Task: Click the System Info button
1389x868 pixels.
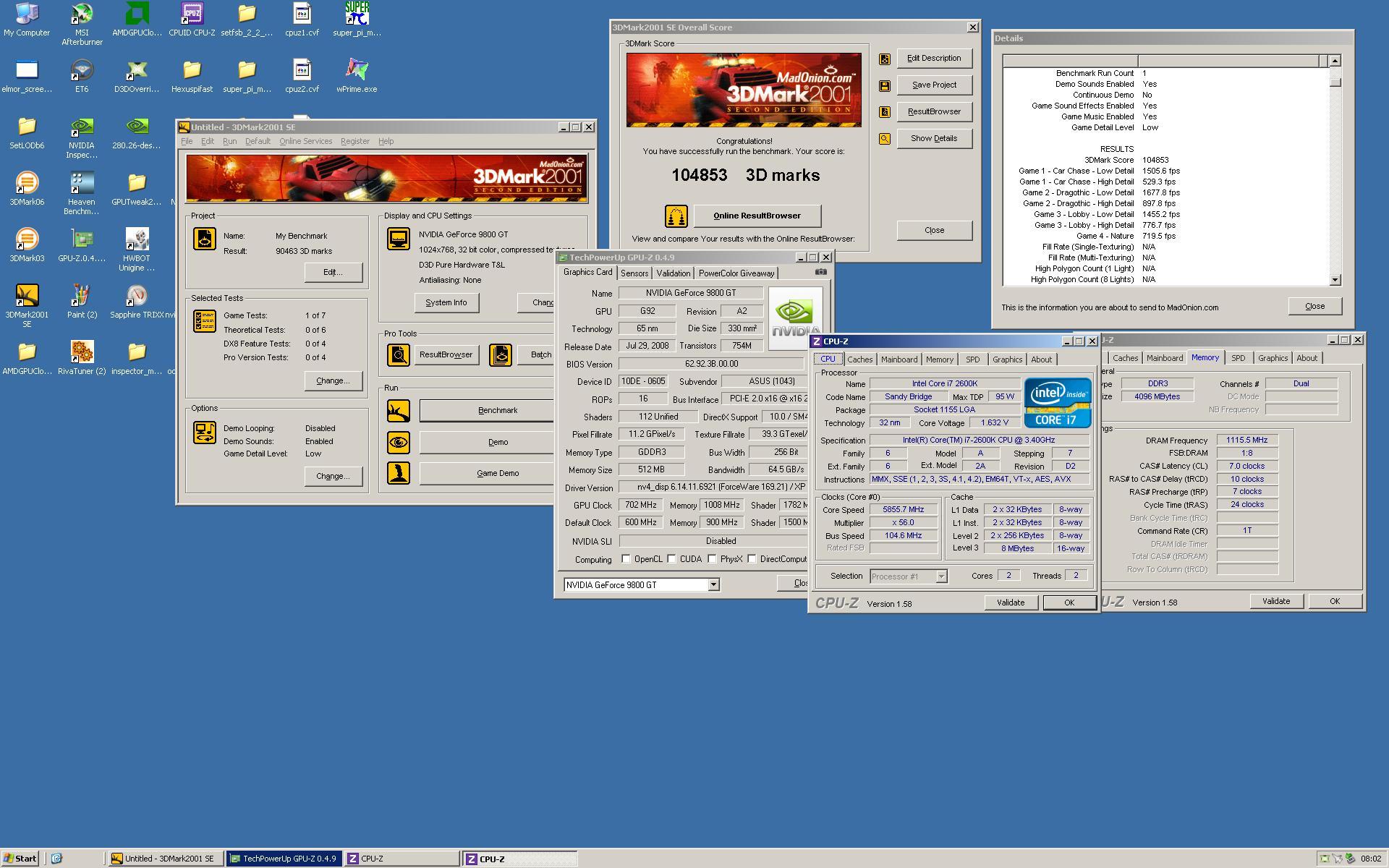Action: [446, 302]
